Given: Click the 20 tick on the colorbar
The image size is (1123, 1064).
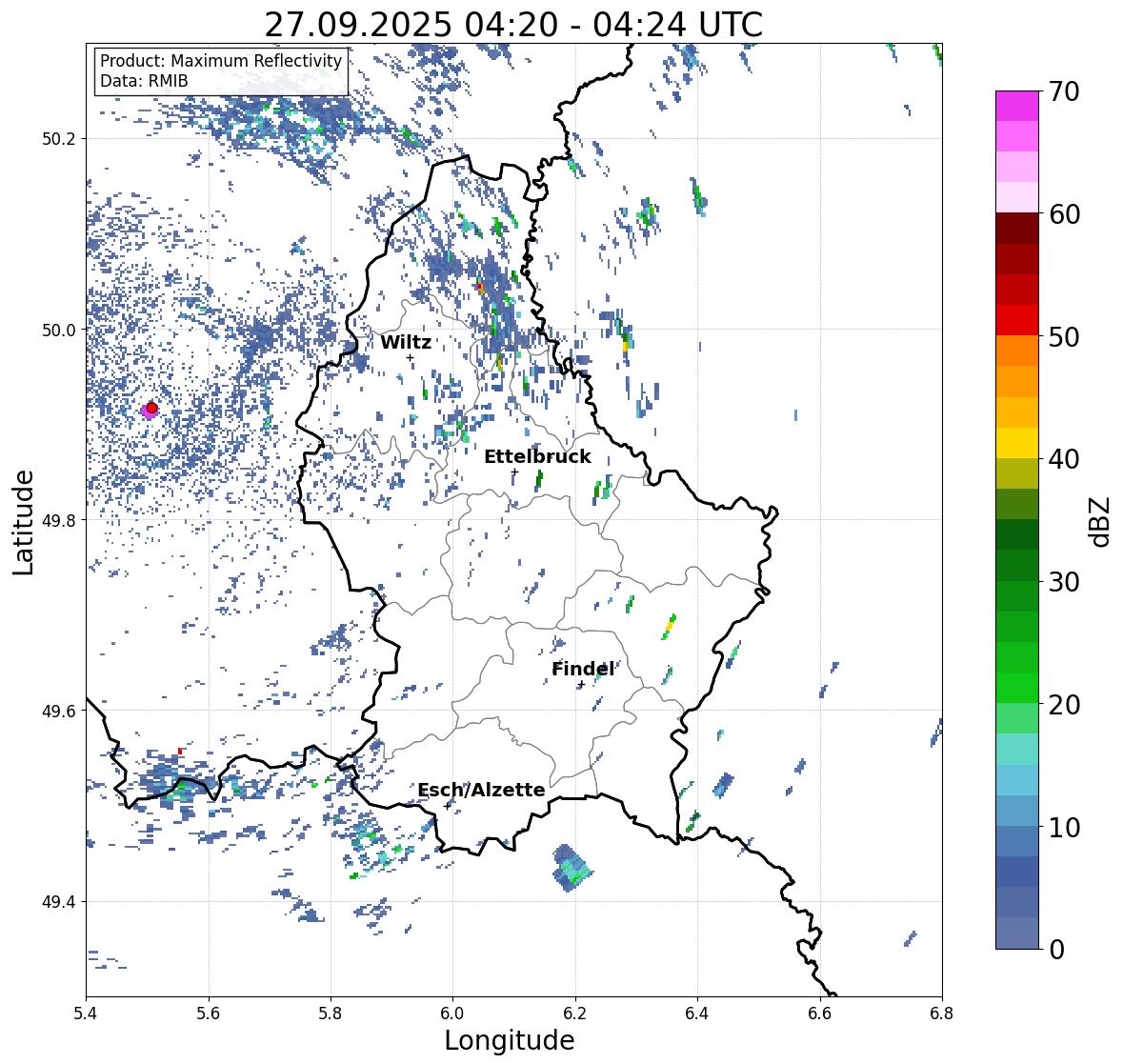Looking at the screenshot, I should pyautogui.click(x=1064, y=705).
